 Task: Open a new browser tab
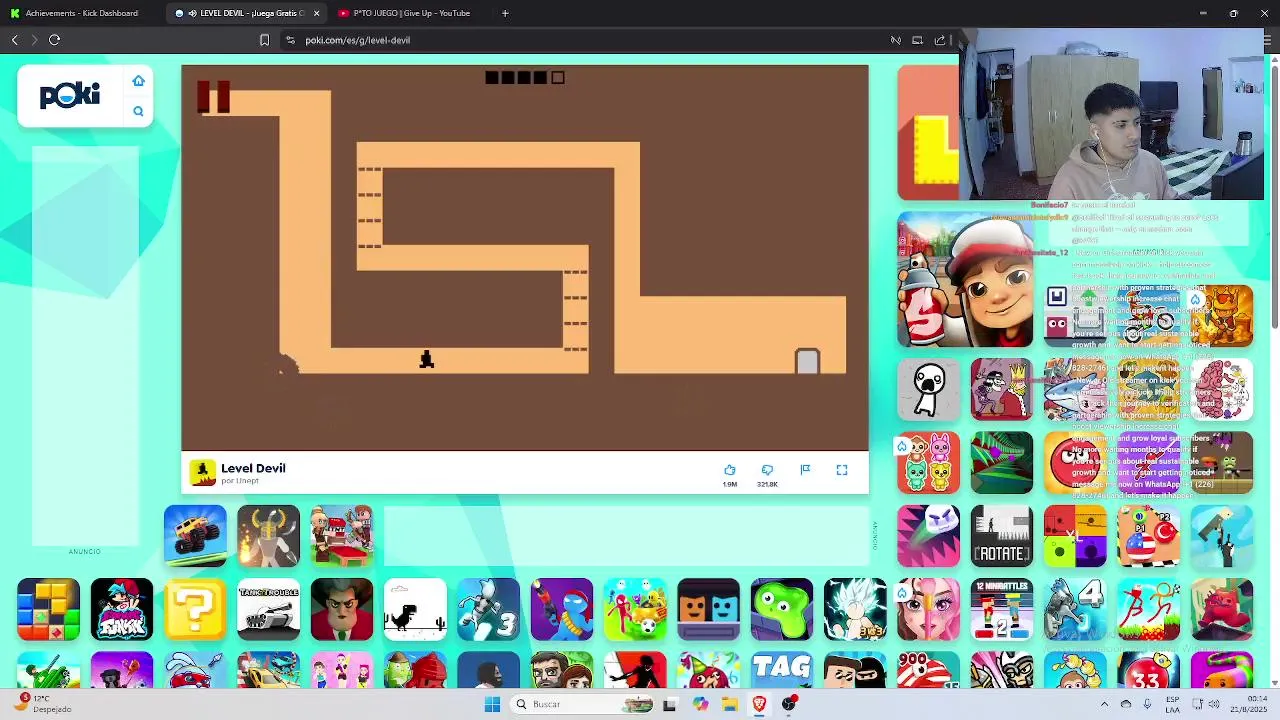tap(505, 13)
